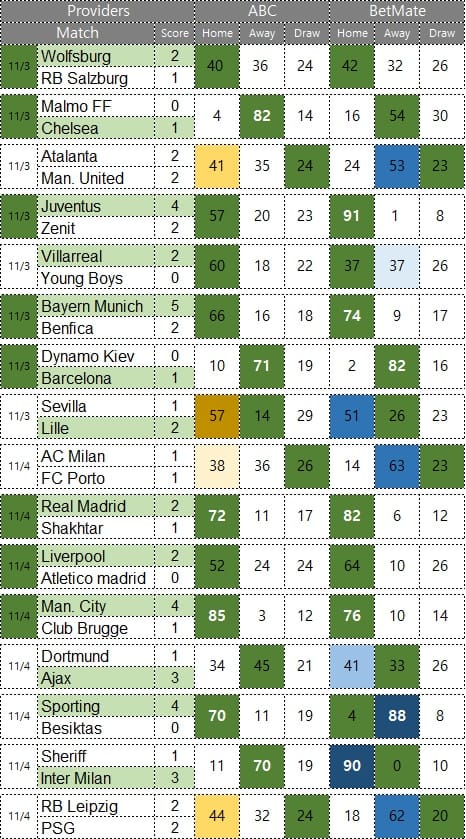Click the Bayern Munich team cell

click(96, 306)
